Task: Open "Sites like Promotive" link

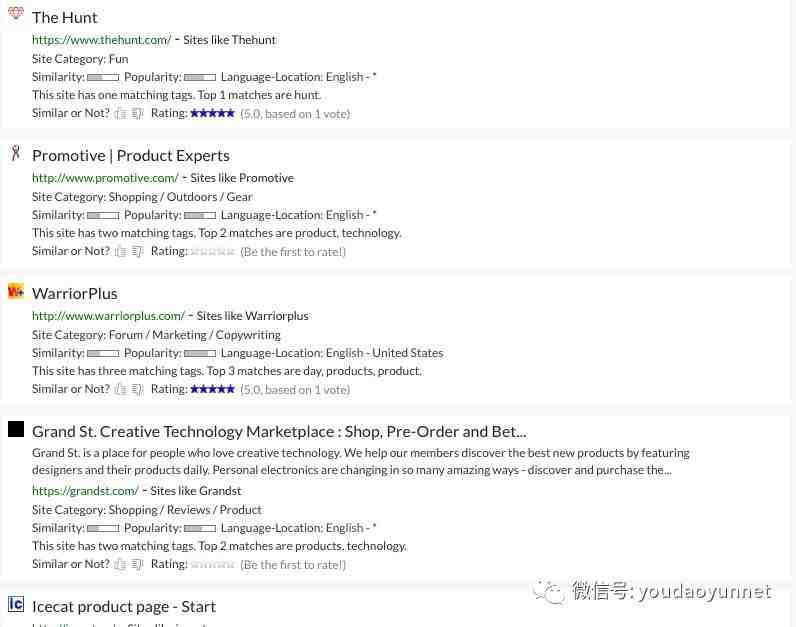Action: tap(242, 178)
